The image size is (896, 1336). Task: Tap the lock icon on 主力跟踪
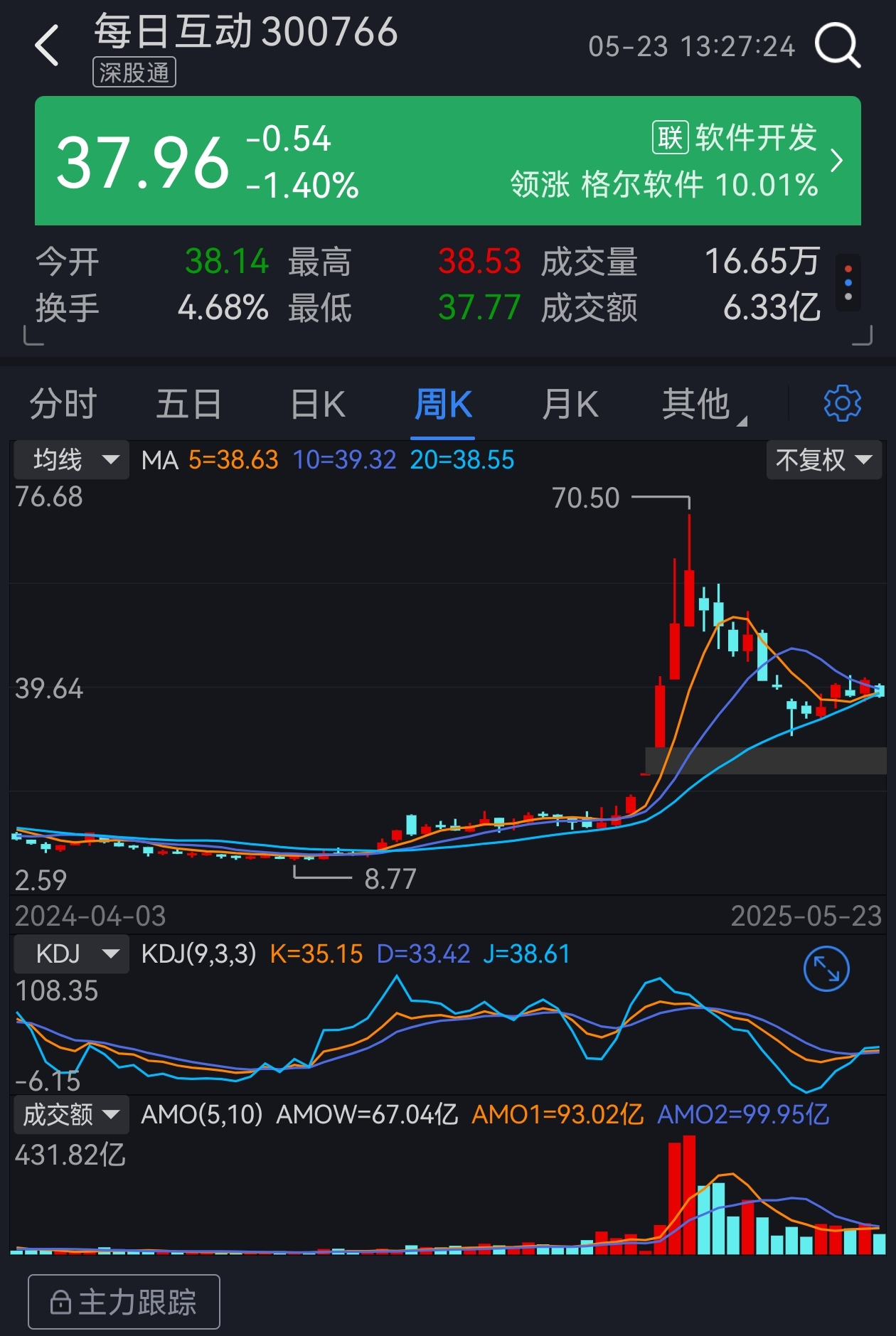pos(61,1303)
